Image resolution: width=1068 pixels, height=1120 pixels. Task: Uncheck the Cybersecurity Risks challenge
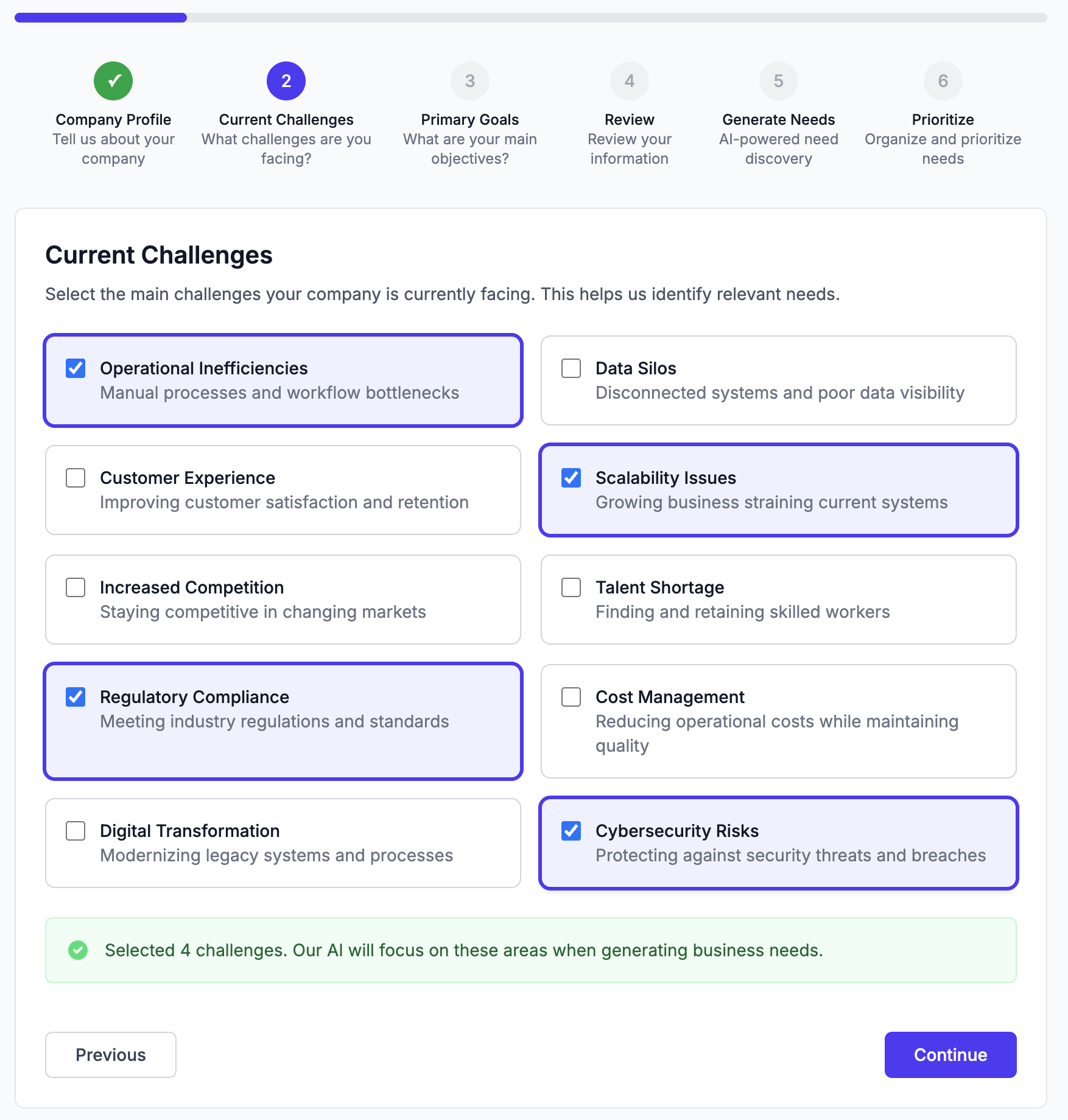tap(571, 830)
